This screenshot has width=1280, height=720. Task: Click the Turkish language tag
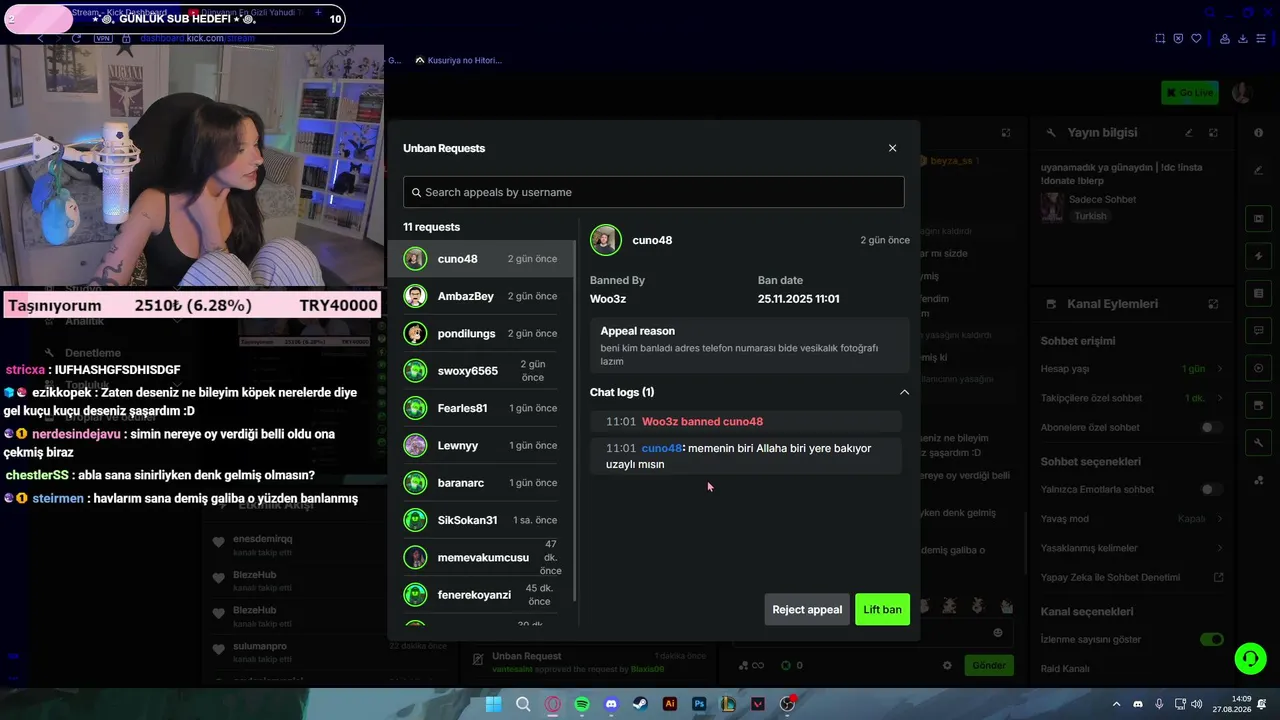point(1090,216)
